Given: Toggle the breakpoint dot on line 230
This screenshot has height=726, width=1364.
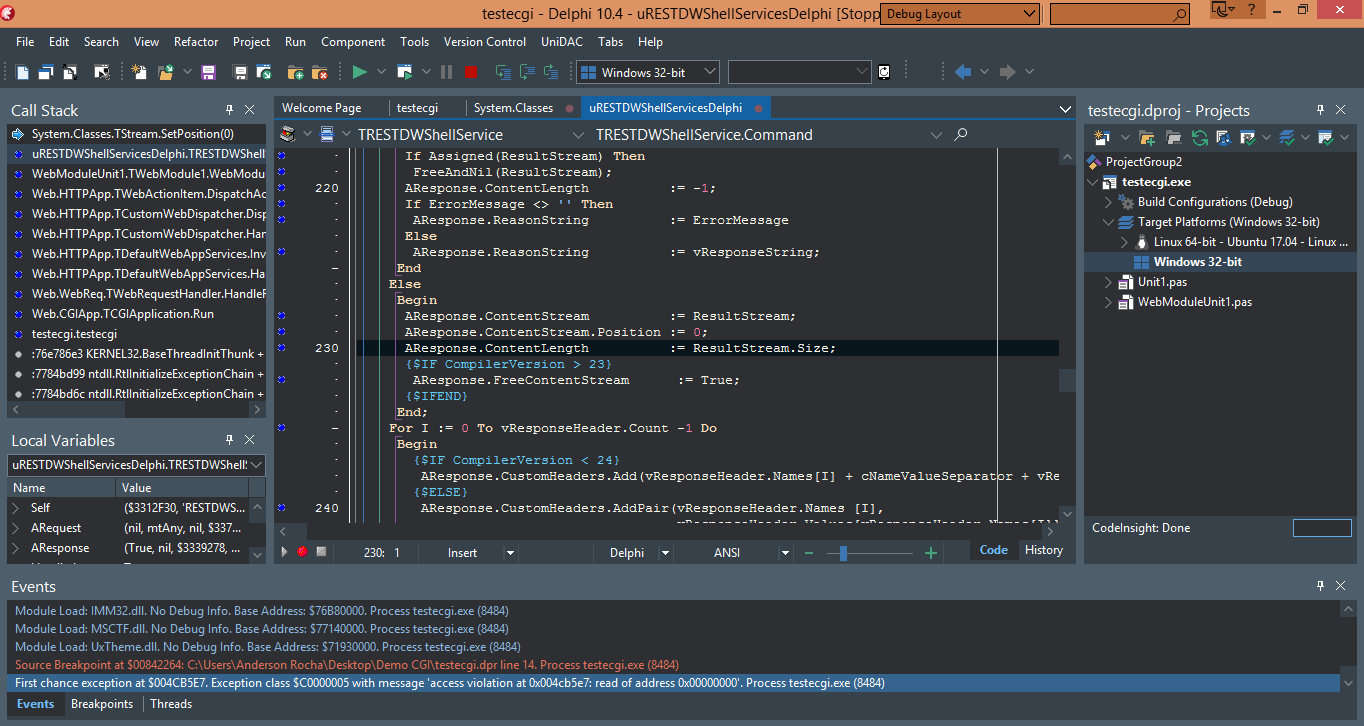Looking at the screenshot, I should pyautogui.click(x=281, y=348).
